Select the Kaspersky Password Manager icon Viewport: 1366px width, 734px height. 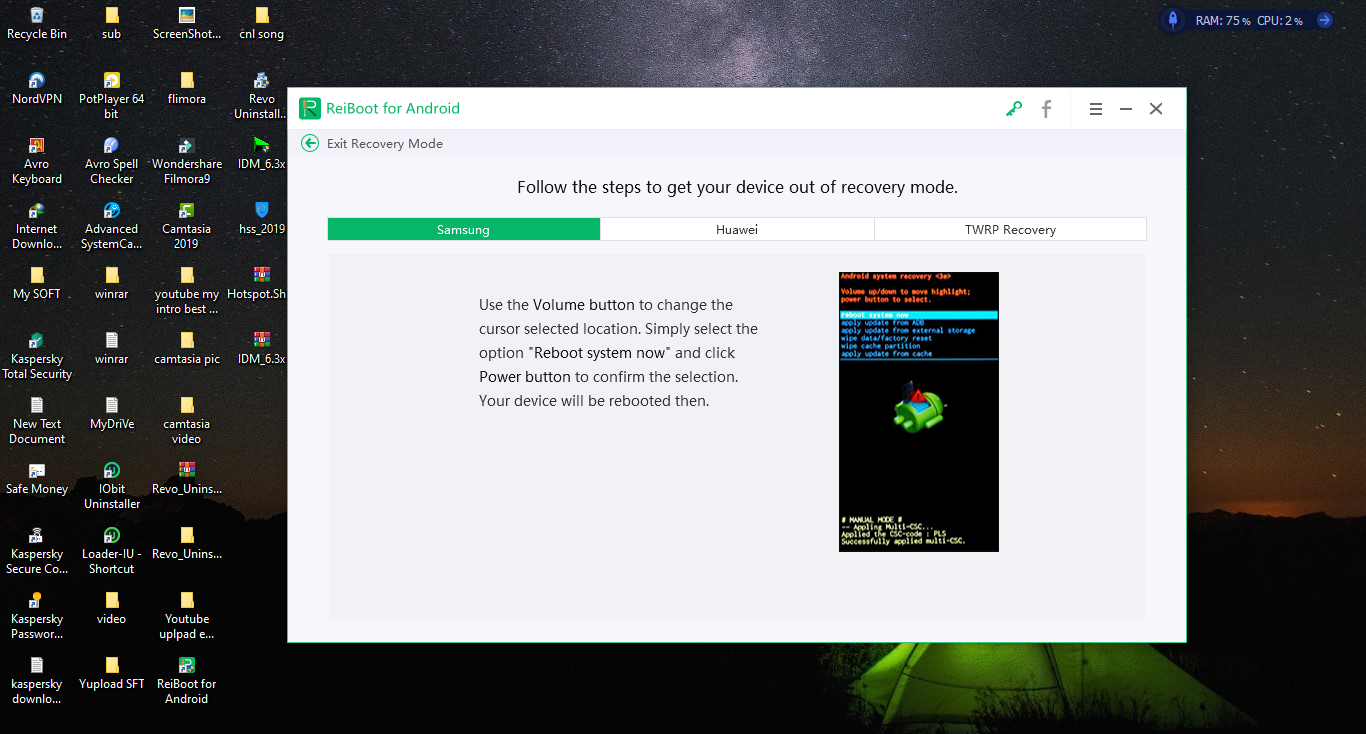tap(37, 616)
